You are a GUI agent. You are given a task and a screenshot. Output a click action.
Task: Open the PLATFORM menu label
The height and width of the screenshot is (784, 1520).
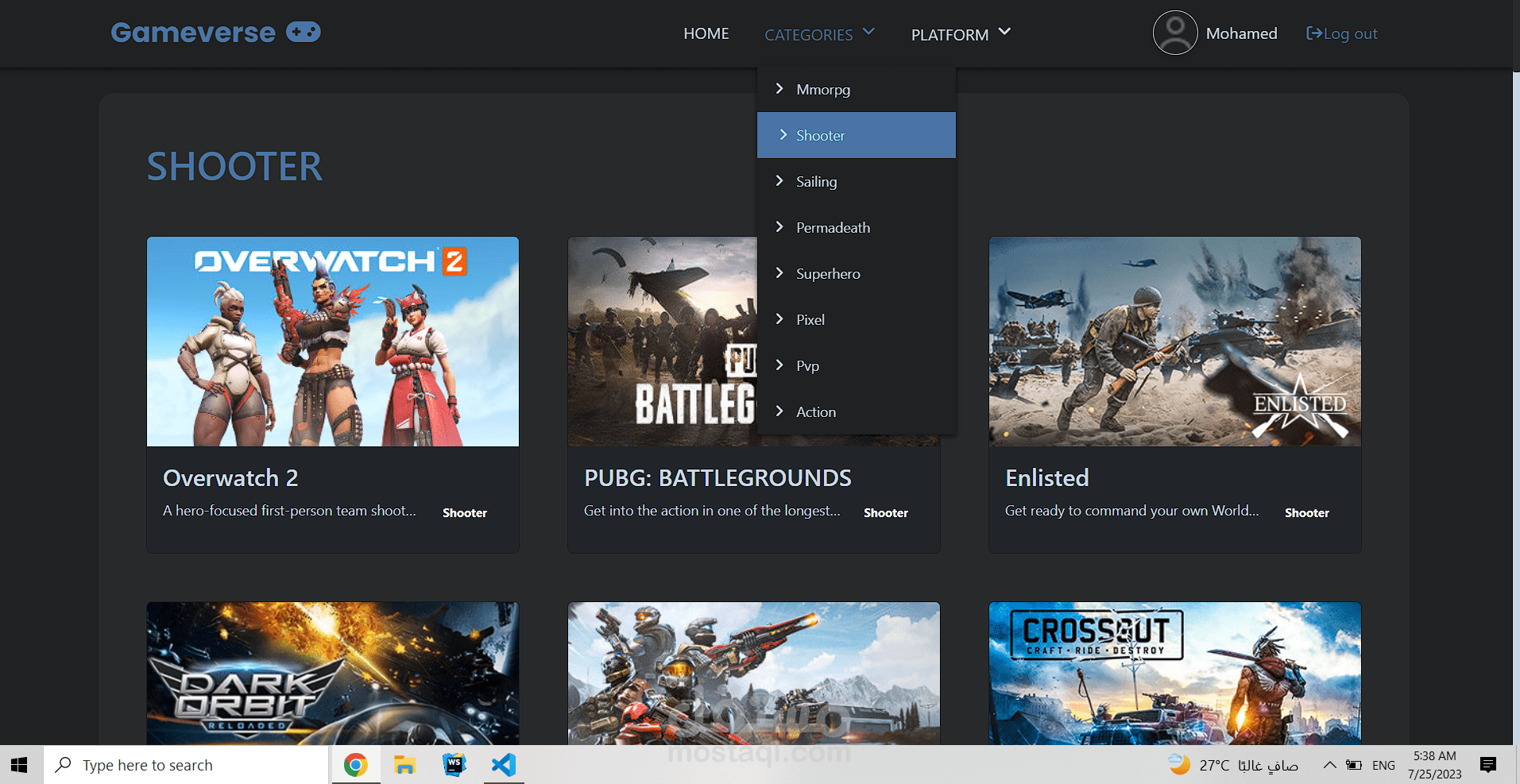click(950, 35)
